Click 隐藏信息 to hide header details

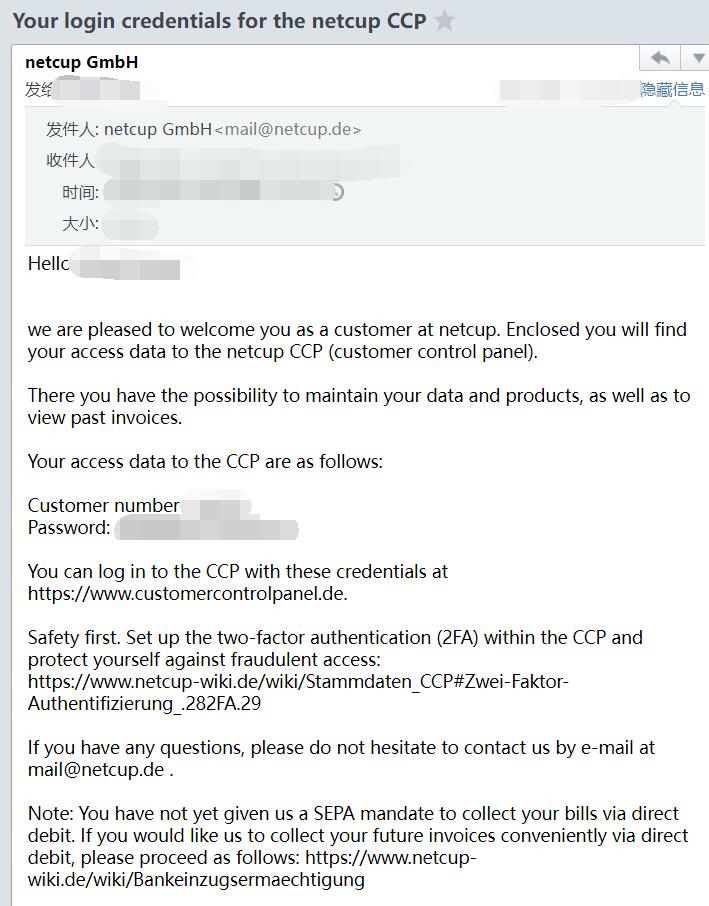click(672, 89)
